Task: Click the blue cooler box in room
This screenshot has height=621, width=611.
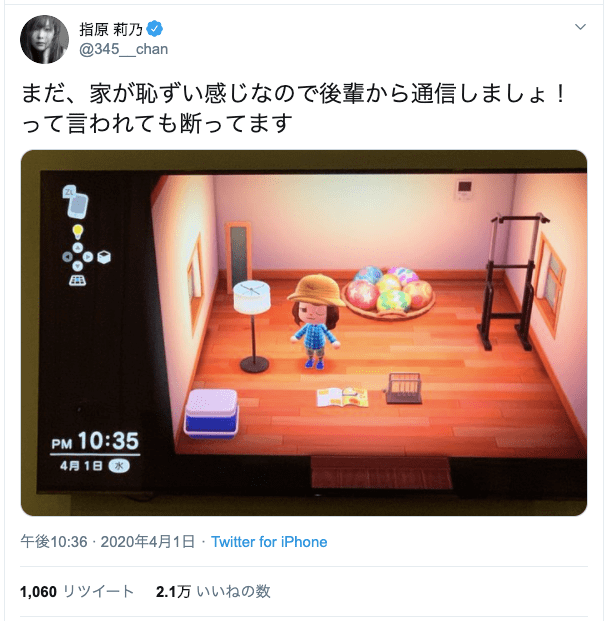Action: pyautogui.click(x=211, y=414)
